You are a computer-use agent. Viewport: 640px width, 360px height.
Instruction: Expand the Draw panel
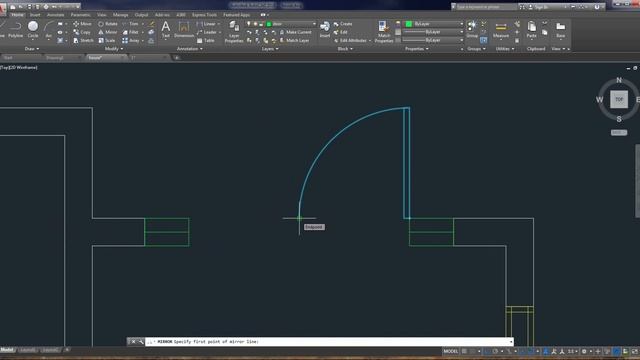pos(32,49)
